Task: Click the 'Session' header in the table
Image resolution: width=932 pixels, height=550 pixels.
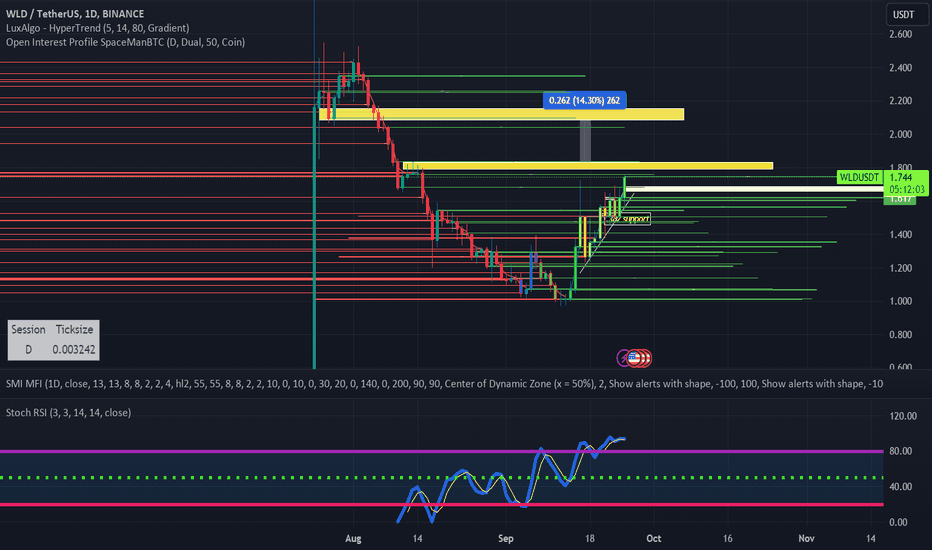Action: (29, 329)
